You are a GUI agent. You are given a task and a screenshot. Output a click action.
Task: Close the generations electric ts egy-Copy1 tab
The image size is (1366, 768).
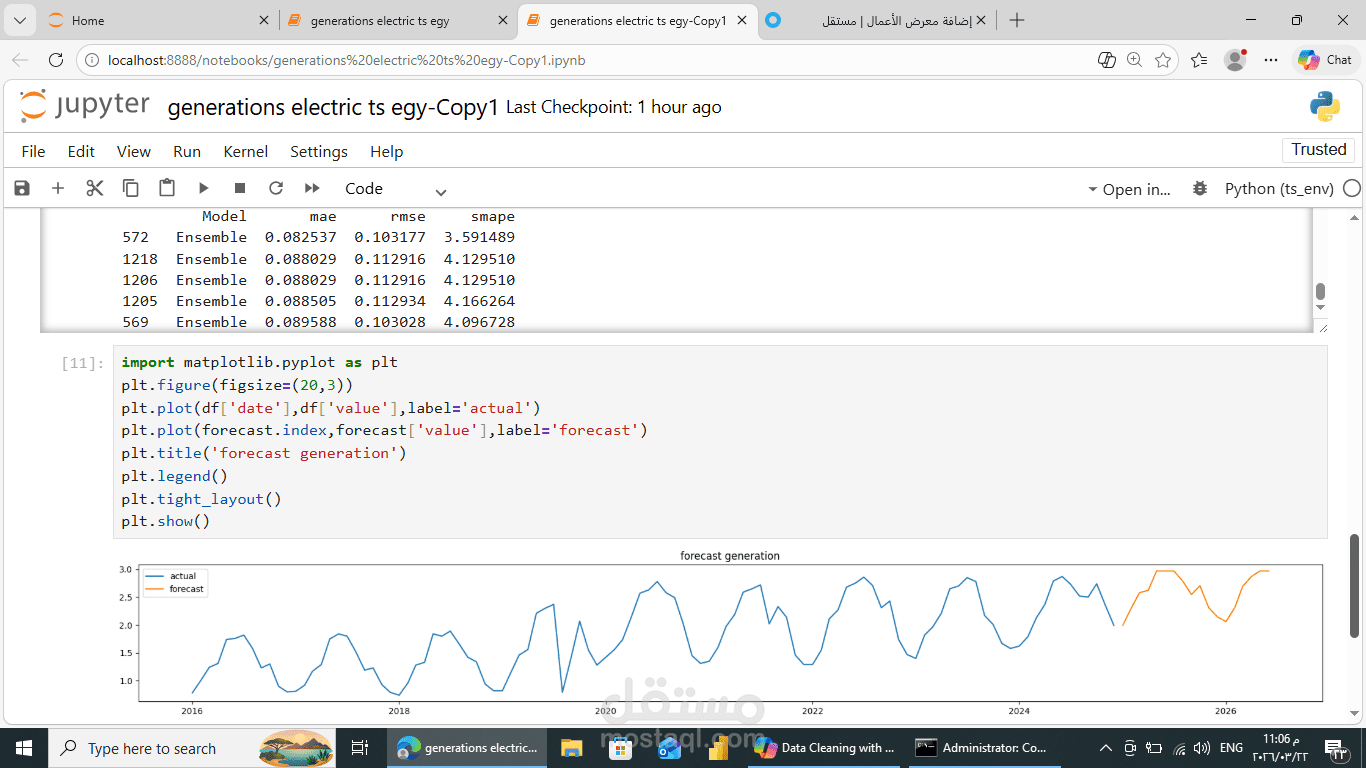pyautogui.click(x=741, y=20)
